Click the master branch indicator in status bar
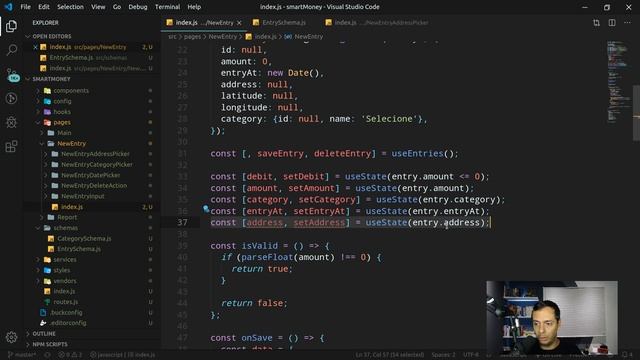The width and height of the screenshot is (640, 360). pyautogui.click(x=22, y=355)
